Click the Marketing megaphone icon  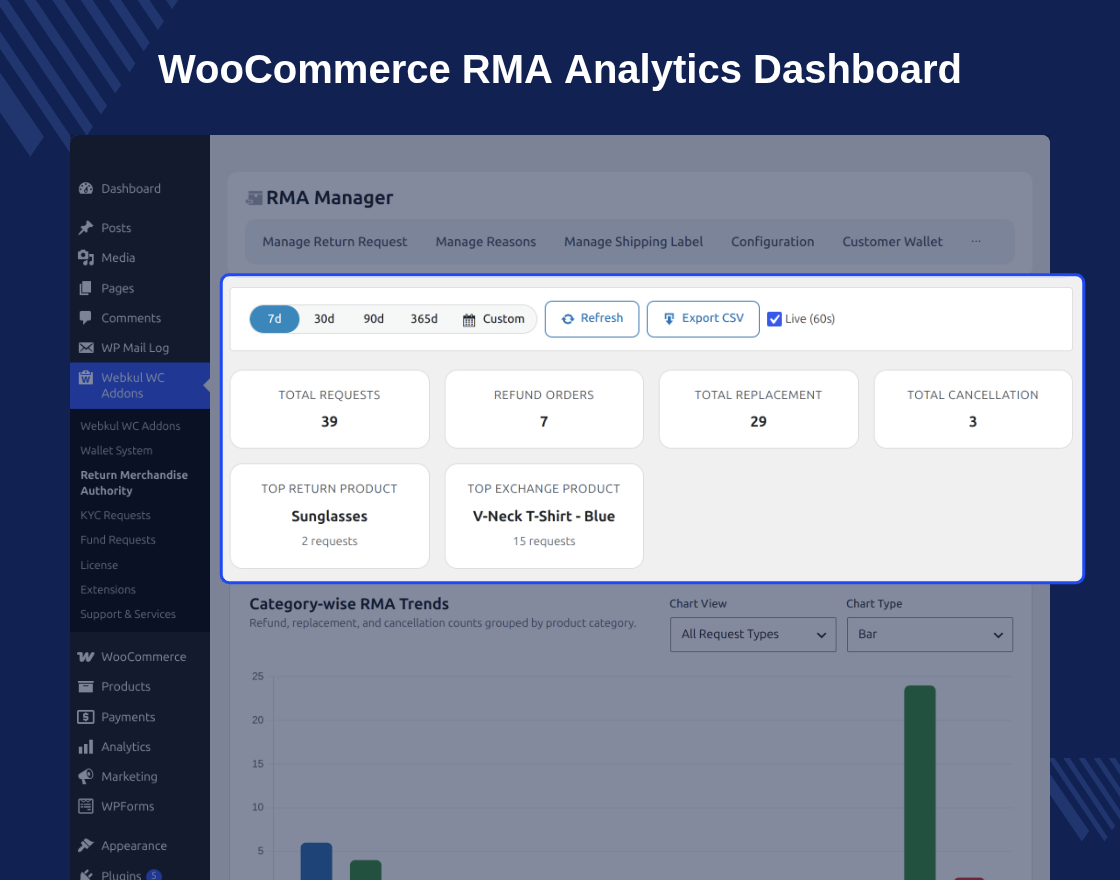[x=86, y=776]
